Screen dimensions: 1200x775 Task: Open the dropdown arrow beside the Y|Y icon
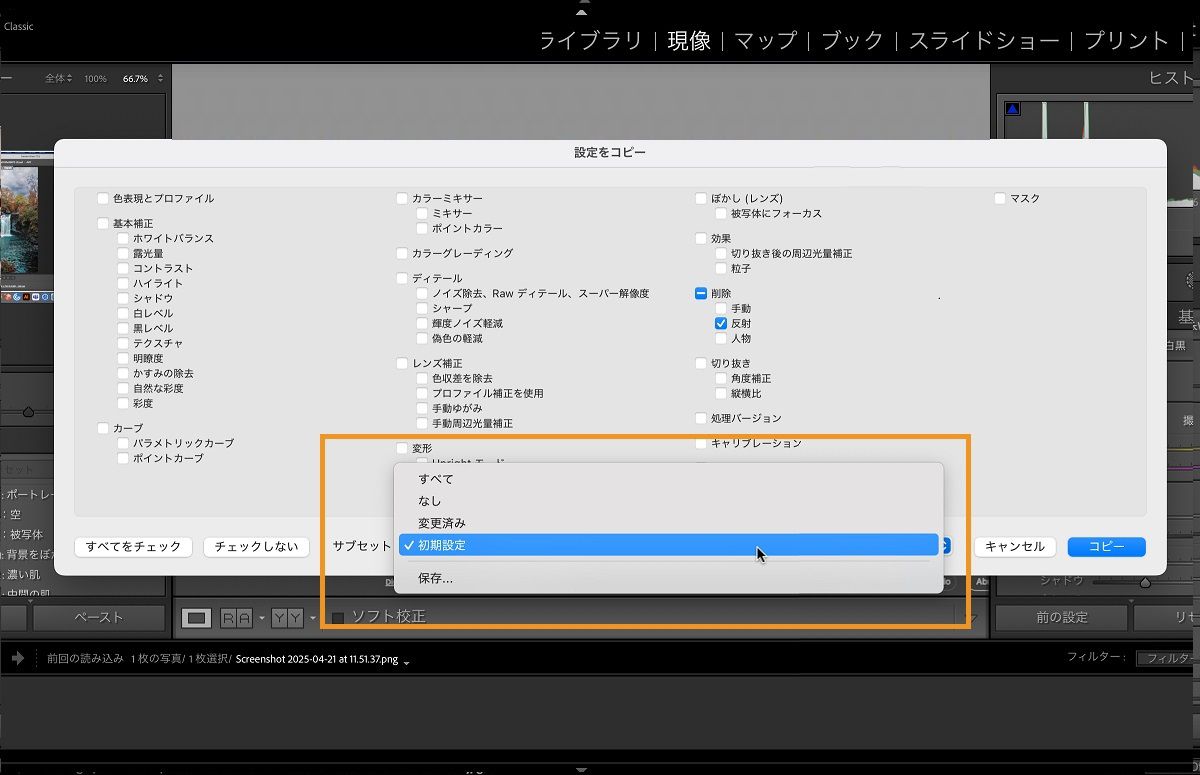[312, 615]
